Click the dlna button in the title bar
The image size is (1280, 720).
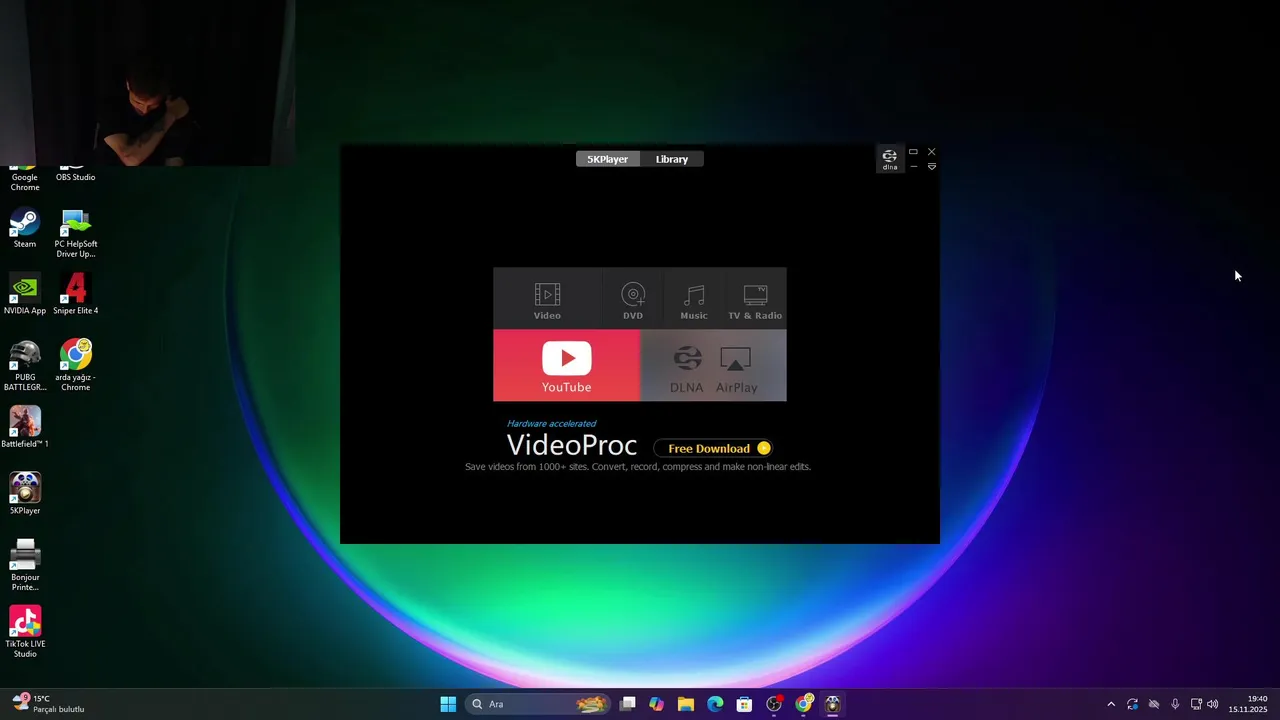(889, 159)
